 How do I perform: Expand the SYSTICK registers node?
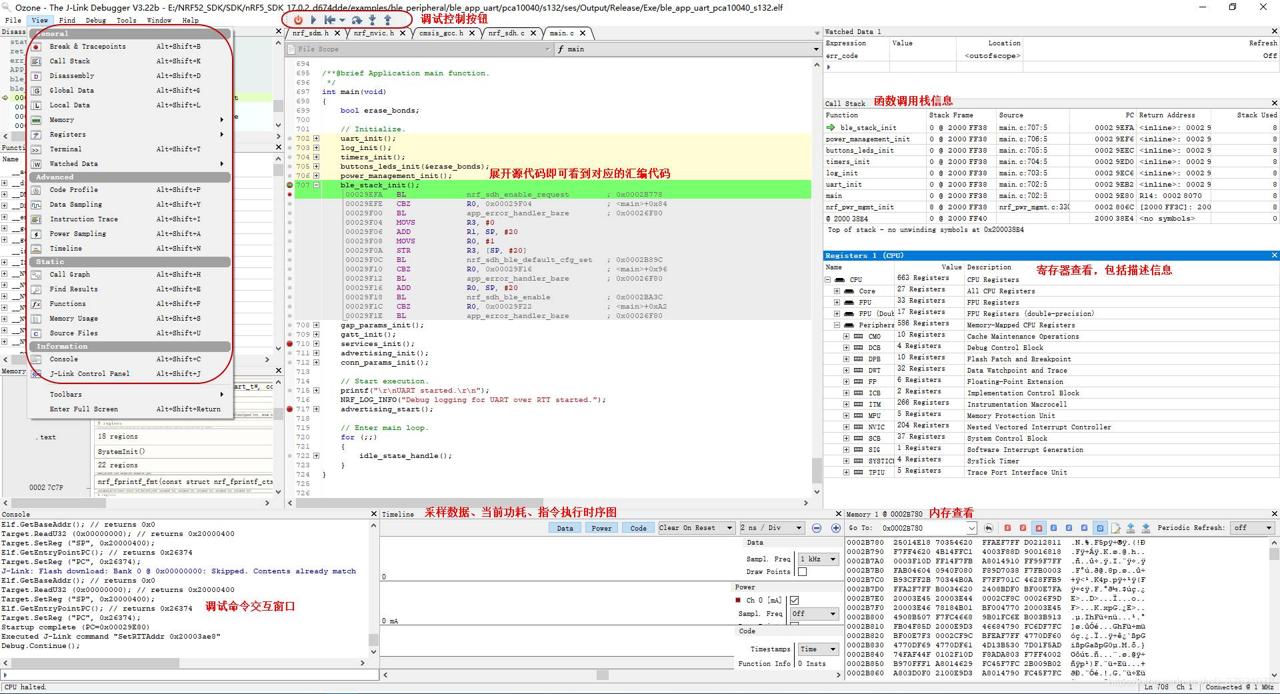click(846, 461)
